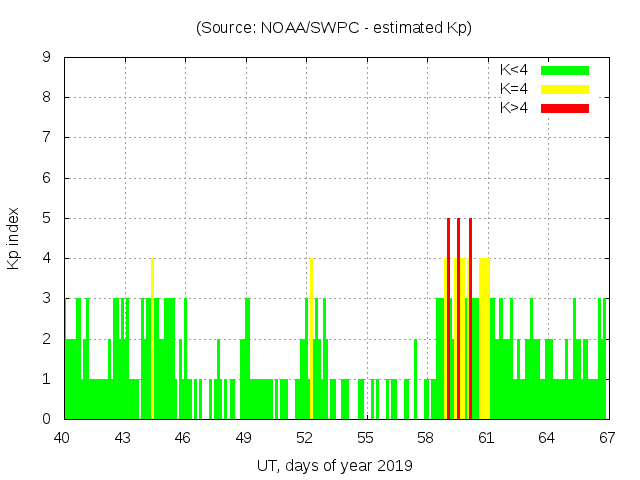
Task: Click the NOAA/SWPC source chart title
Action: (334, 27)
